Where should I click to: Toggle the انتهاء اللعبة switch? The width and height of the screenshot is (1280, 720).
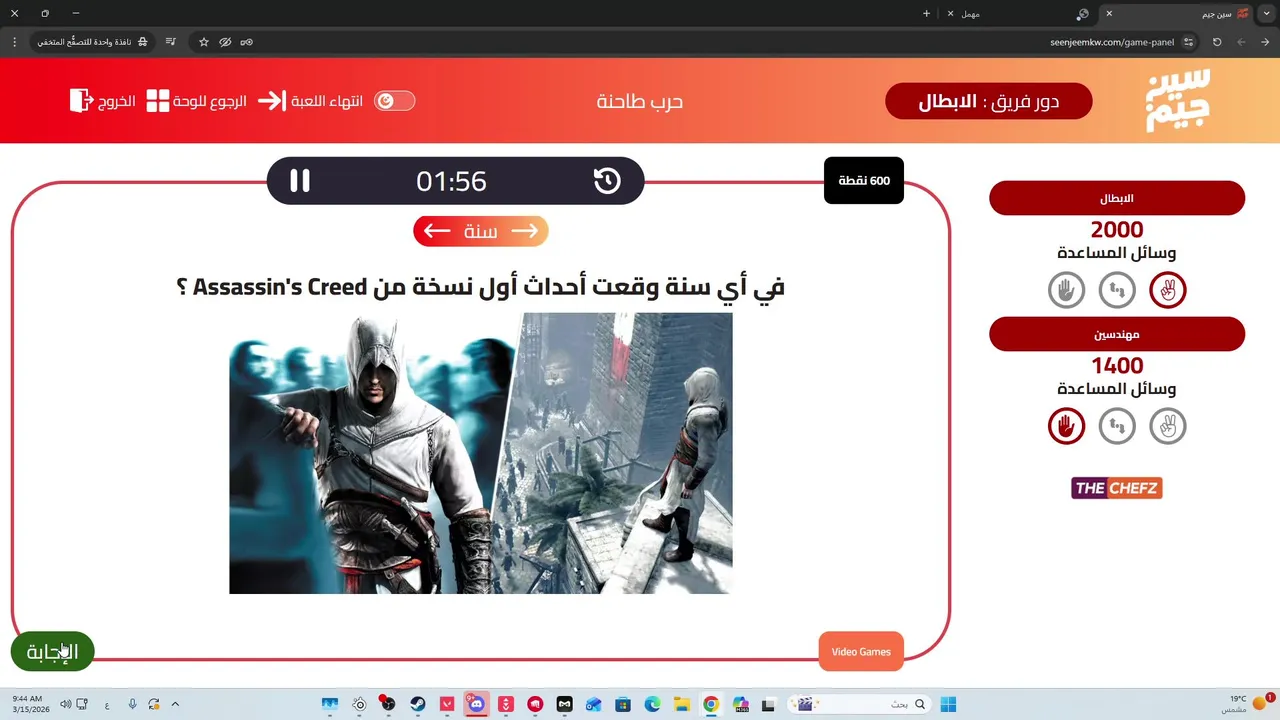tap(394, 101)
